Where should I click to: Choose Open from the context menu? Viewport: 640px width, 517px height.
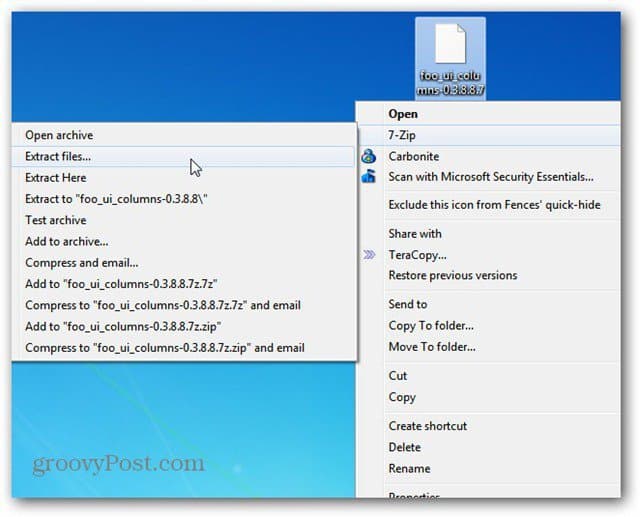click(489, 114)
